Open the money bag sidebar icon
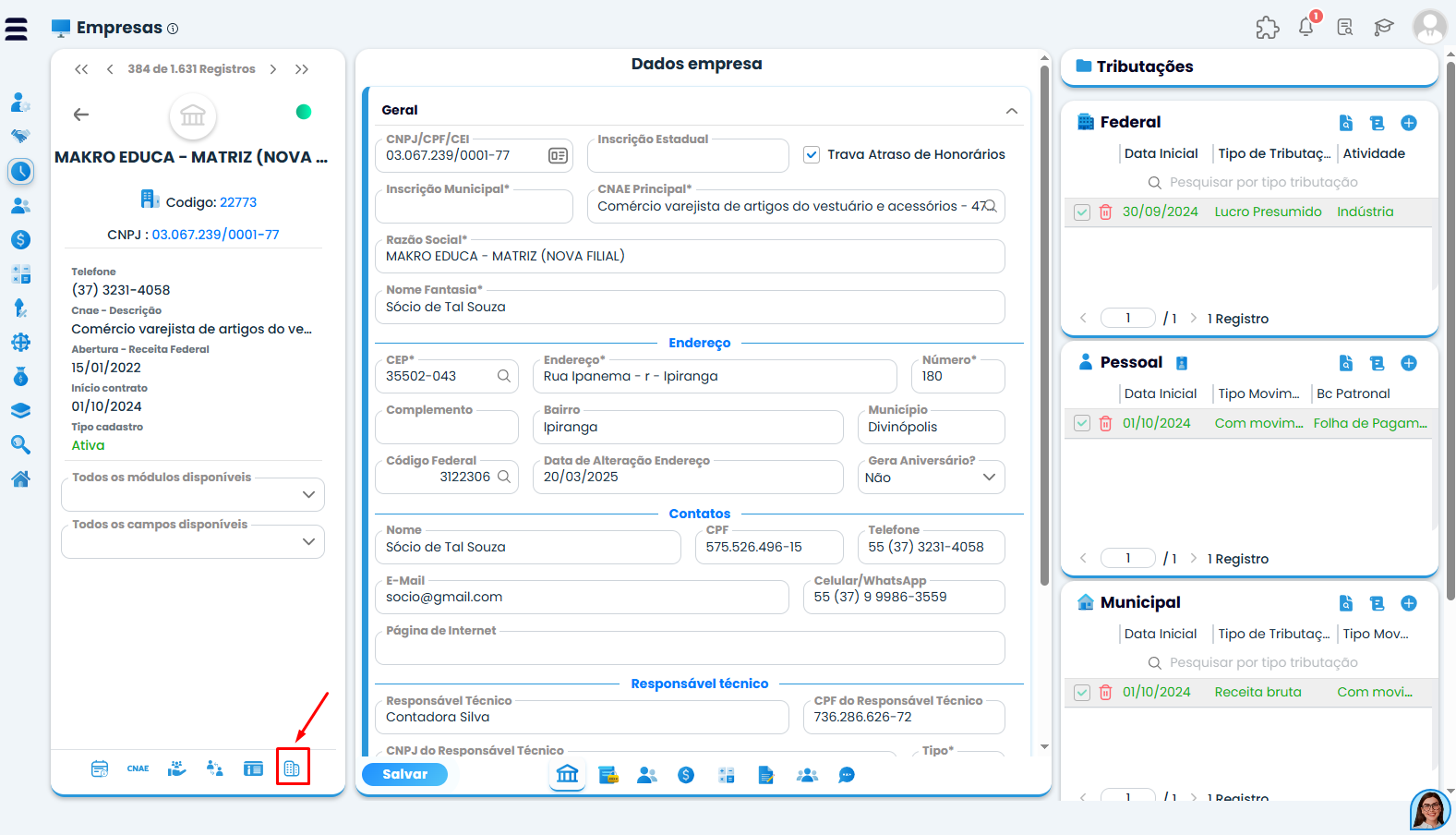 20,377
